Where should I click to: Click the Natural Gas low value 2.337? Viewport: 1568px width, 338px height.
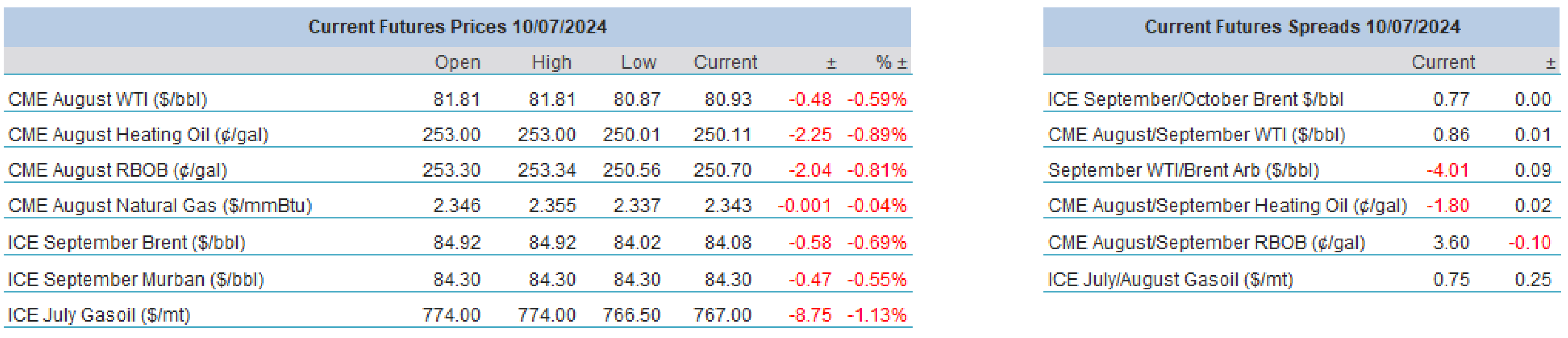(637, 205)
